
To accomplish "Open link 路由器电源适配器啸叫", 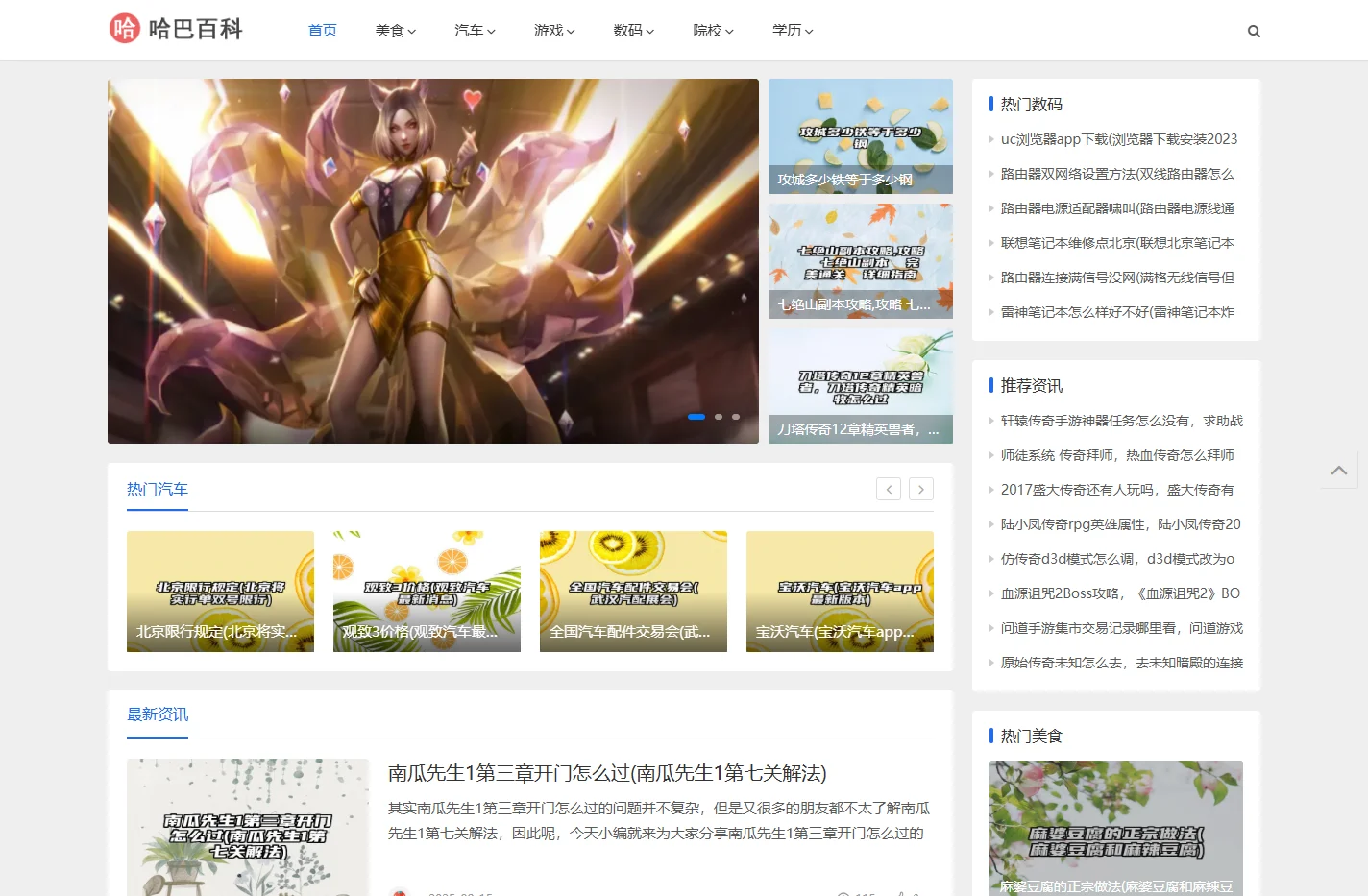I will pyautogui.click(x=1117, y=208).
